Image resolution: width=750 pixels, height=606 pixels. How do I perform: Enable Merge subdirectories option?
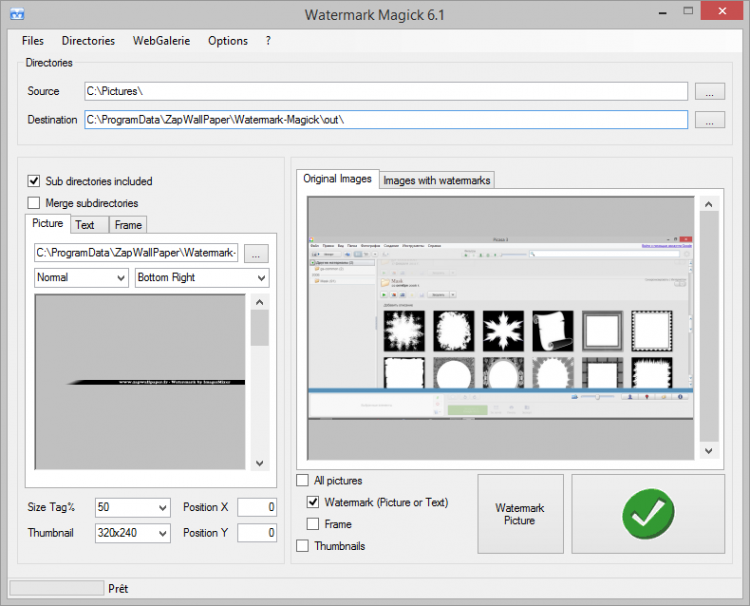35,203
